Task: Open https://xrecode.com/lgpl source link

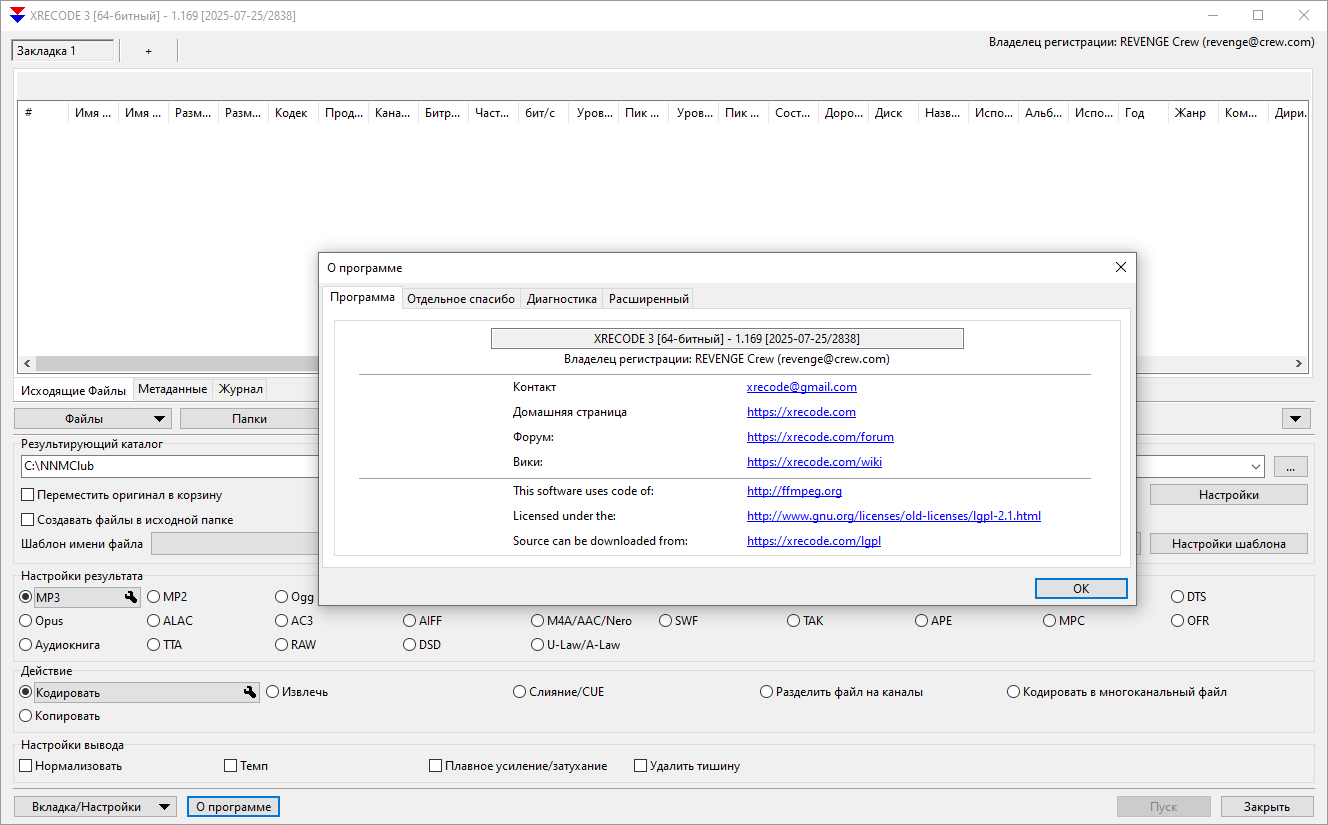Action: (814, 541)
